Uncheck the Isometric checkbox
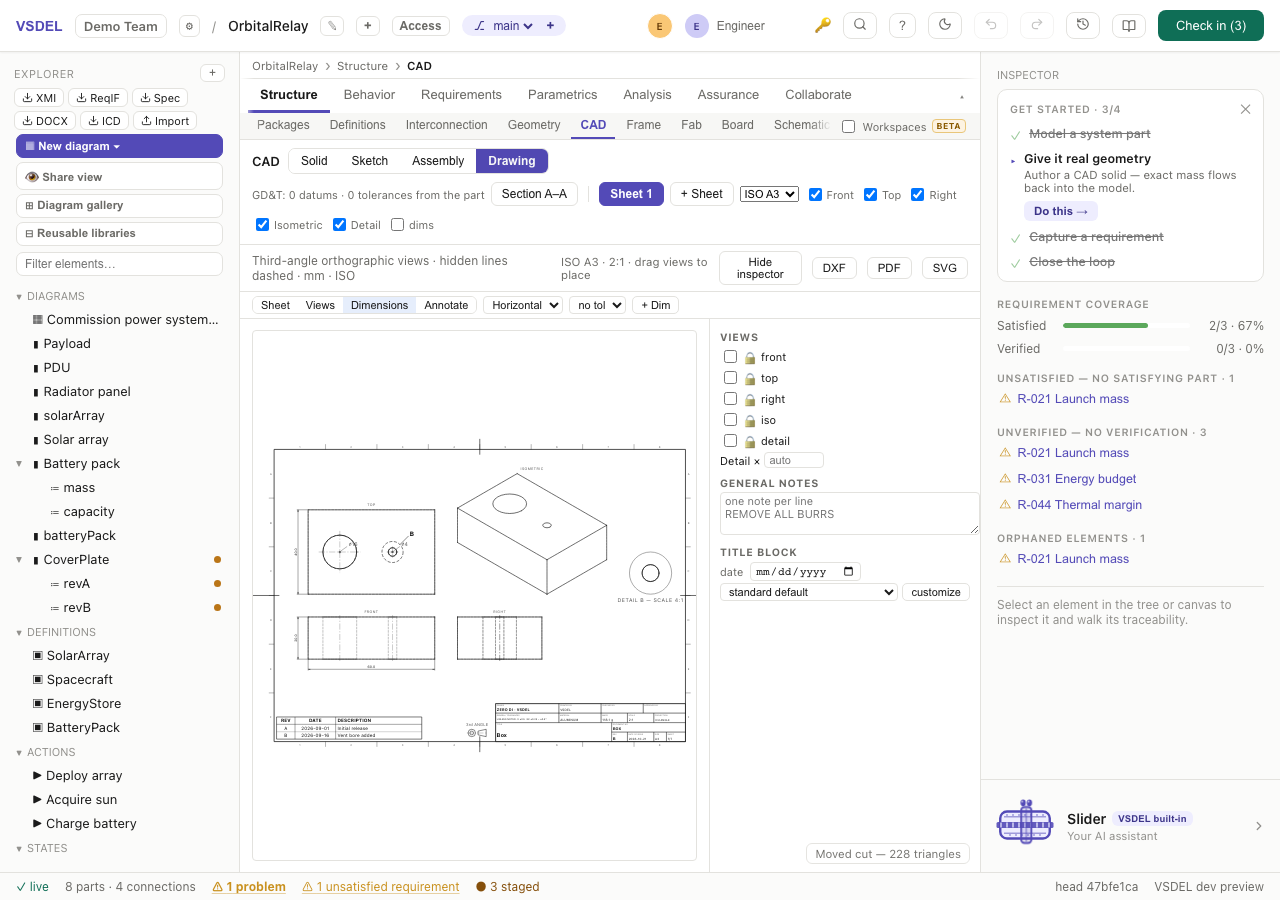This screenshot has height=900, width=1280. tap(262, 225)
